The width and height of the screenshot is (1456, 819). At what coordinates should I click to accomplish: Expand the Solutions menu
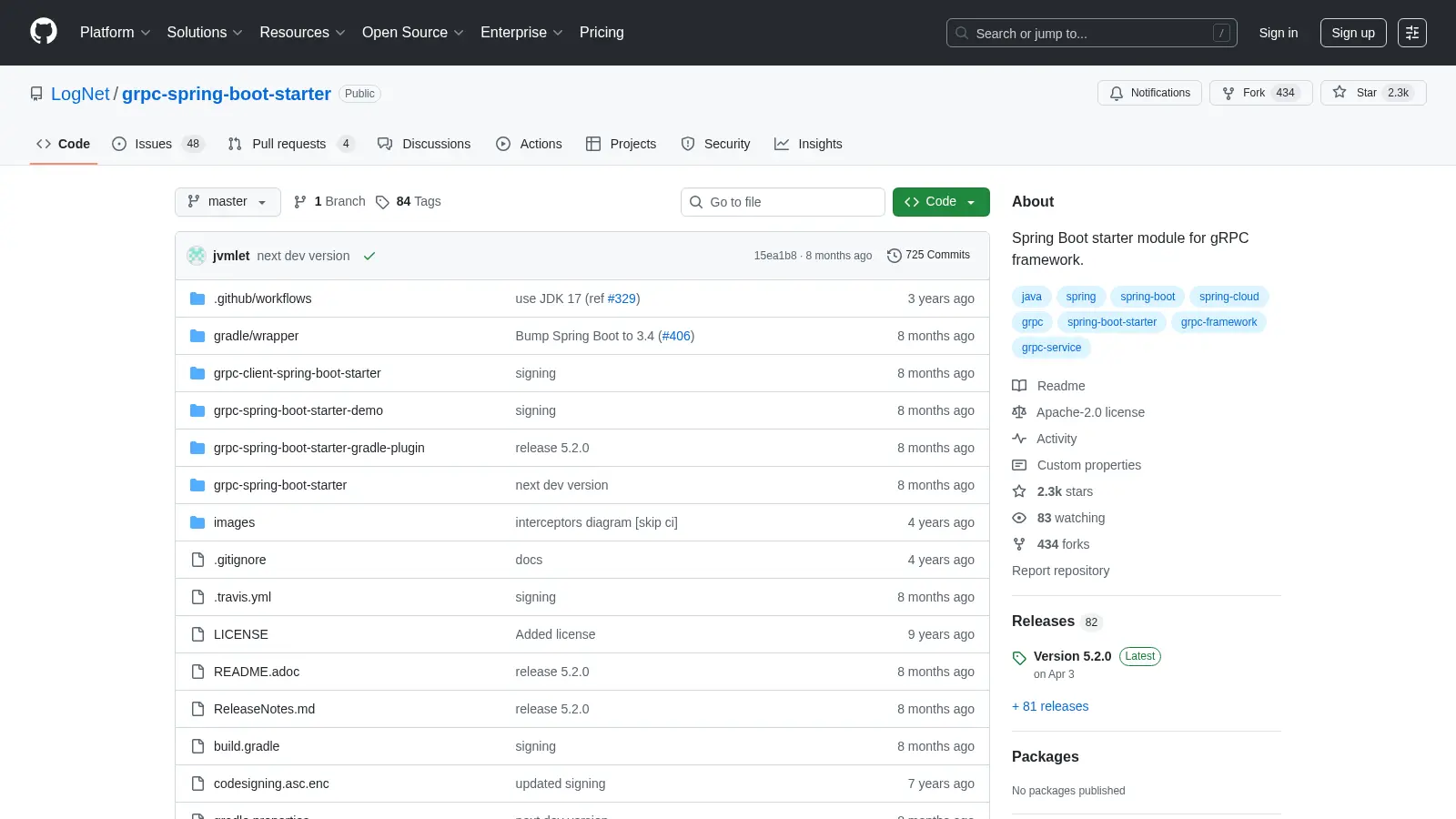point(205,33)
